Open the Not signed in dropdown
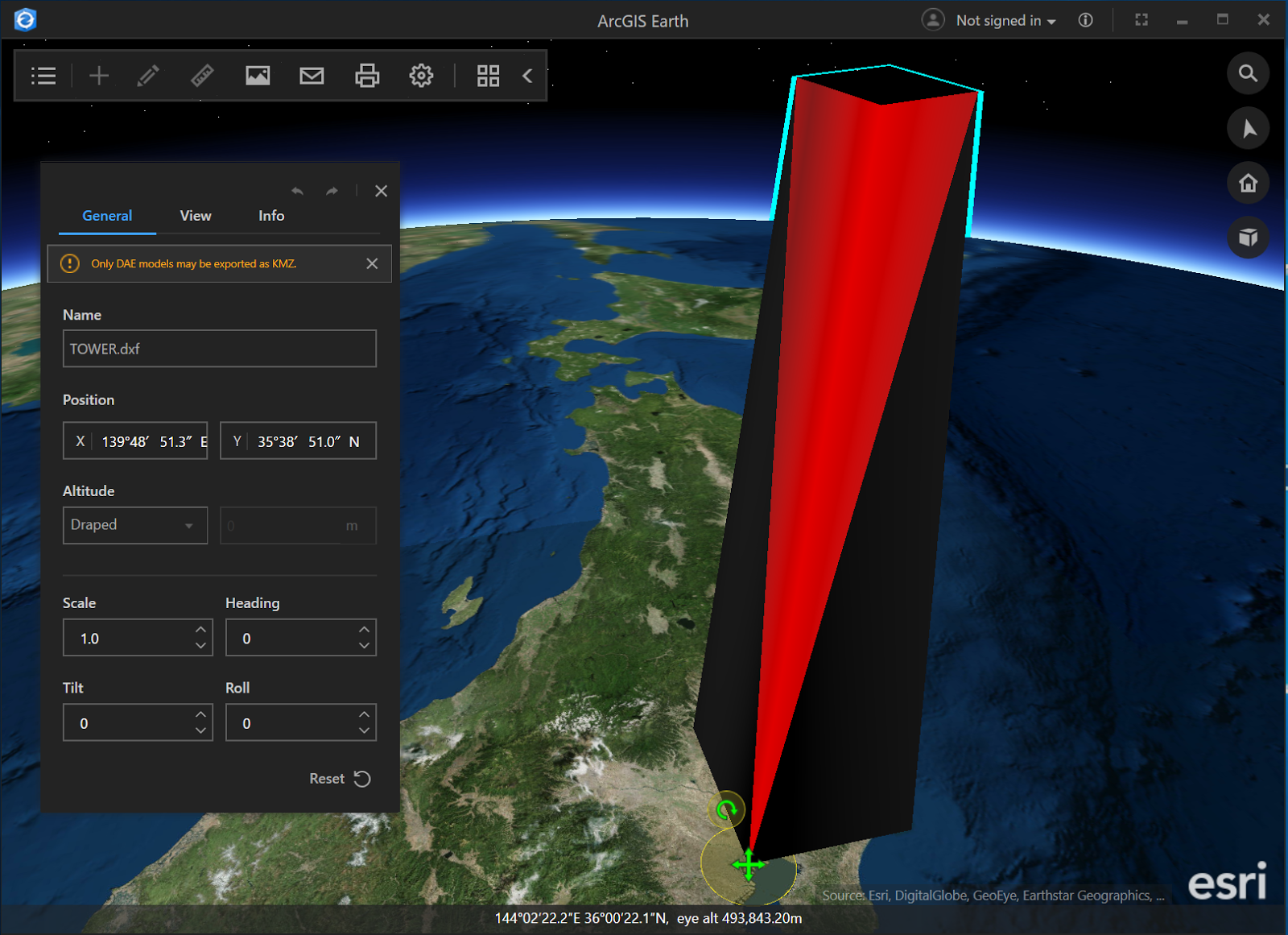Screen dimensions: 1288x935 point(1005,21)
